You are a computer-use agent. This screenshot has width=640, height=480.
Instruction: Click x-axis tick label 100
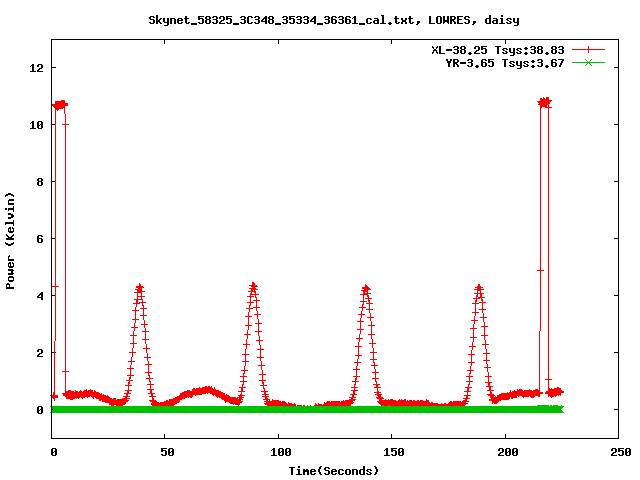[x=280, y=452]
